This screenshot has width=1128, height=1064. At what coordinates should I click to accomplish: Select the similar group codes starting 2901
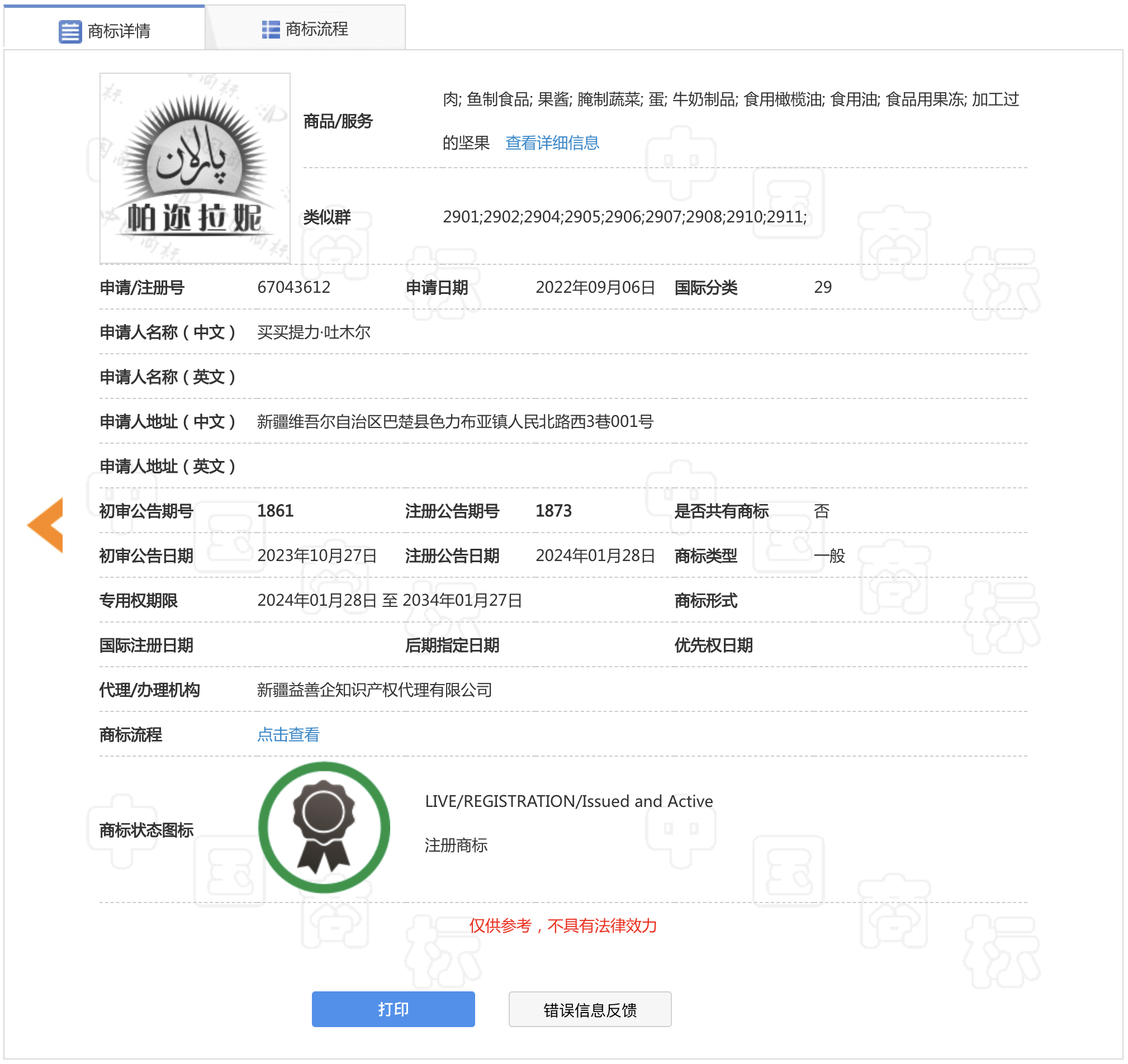625,217
